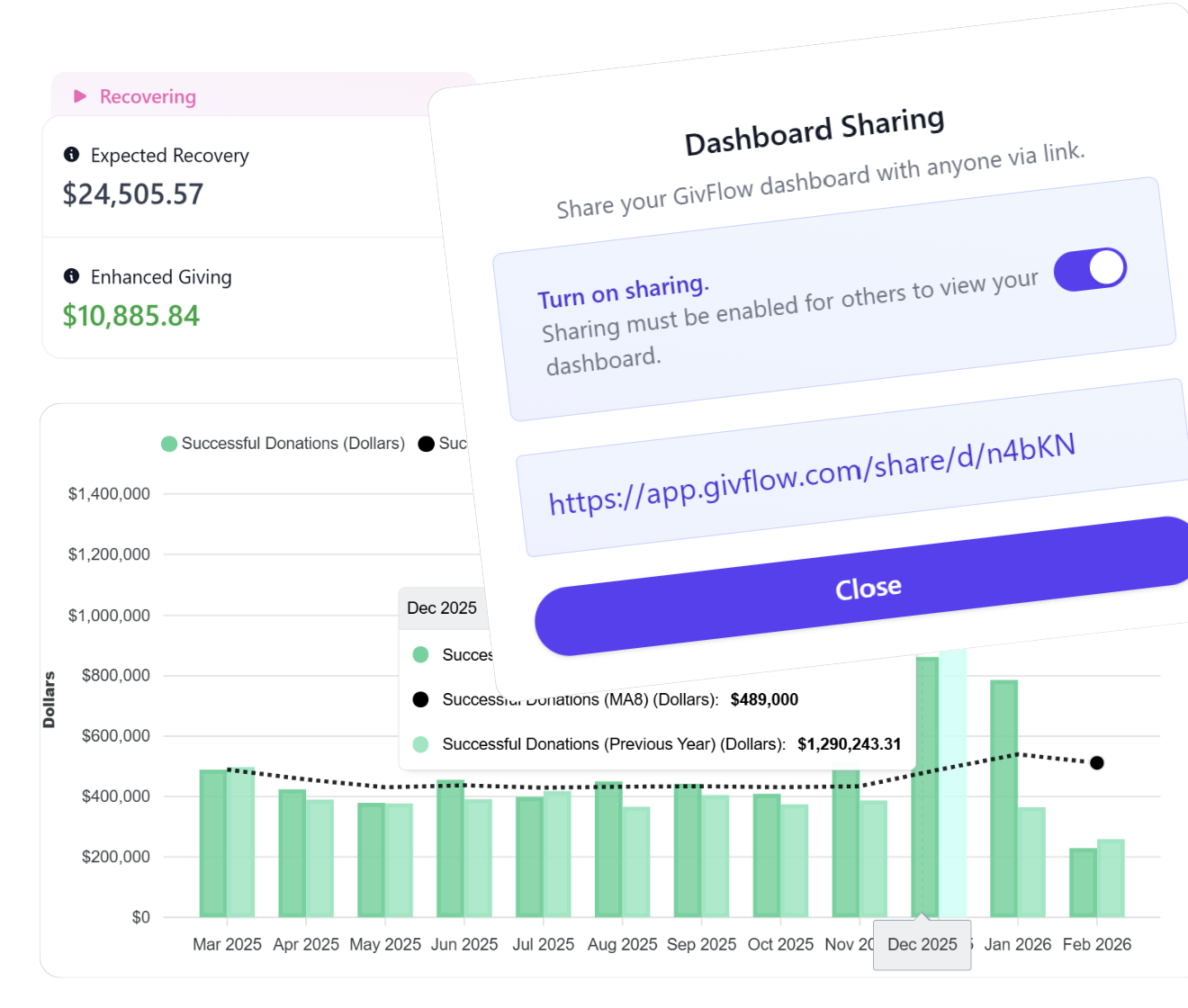The height and width of the screenshot is (1008, 1188).
Task: Open the Expected Recovery info tooltip
Action: (72, 155)
